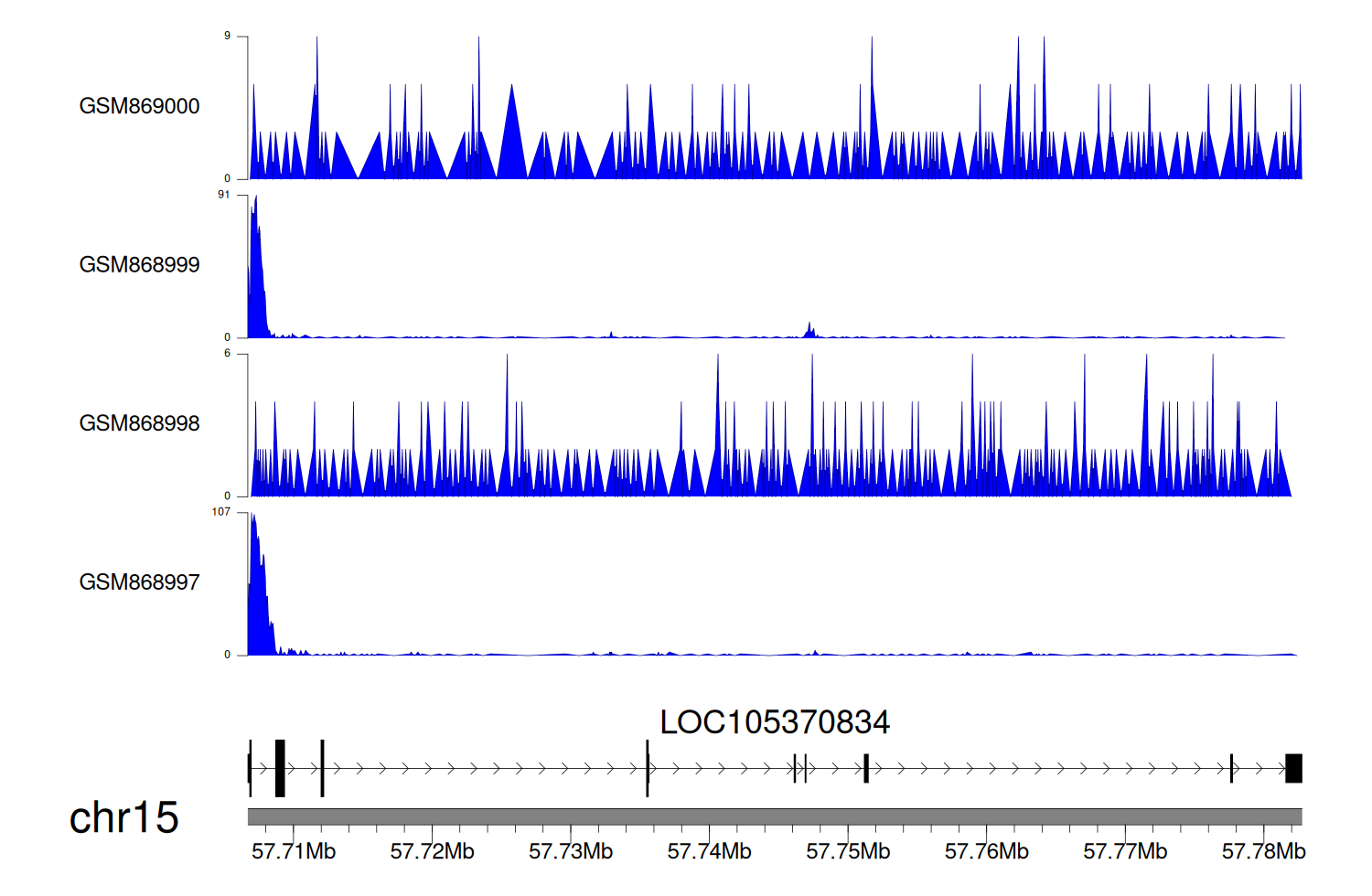Click the chr15 chromosome label

pos(123,817)
